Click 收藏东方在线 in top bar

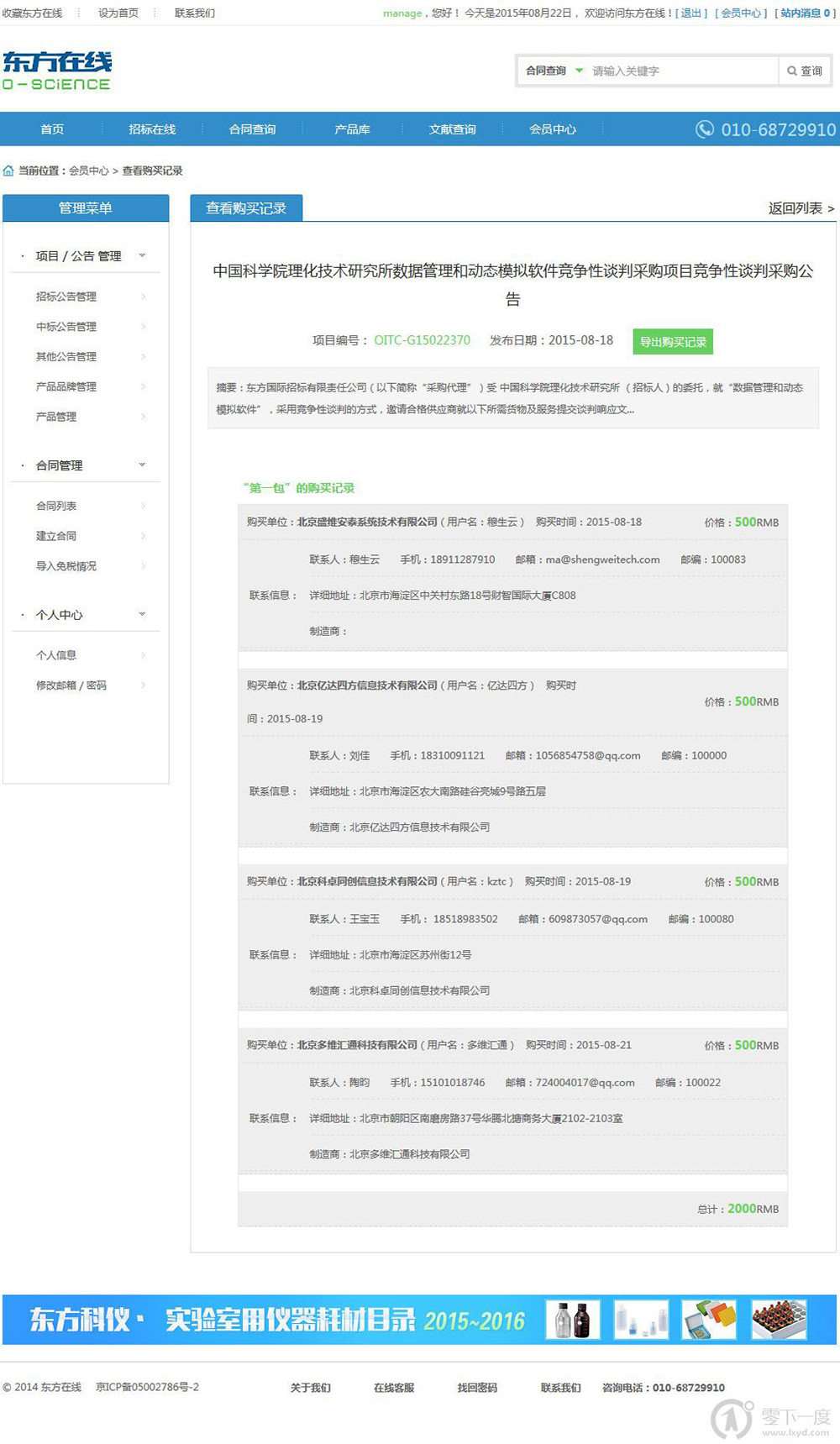point(32,13)
